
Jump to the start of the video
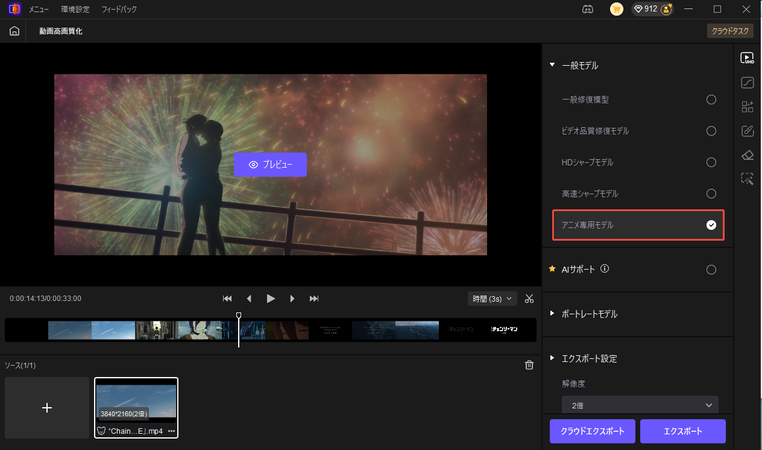pyautogui.click(x=227, y=298)
